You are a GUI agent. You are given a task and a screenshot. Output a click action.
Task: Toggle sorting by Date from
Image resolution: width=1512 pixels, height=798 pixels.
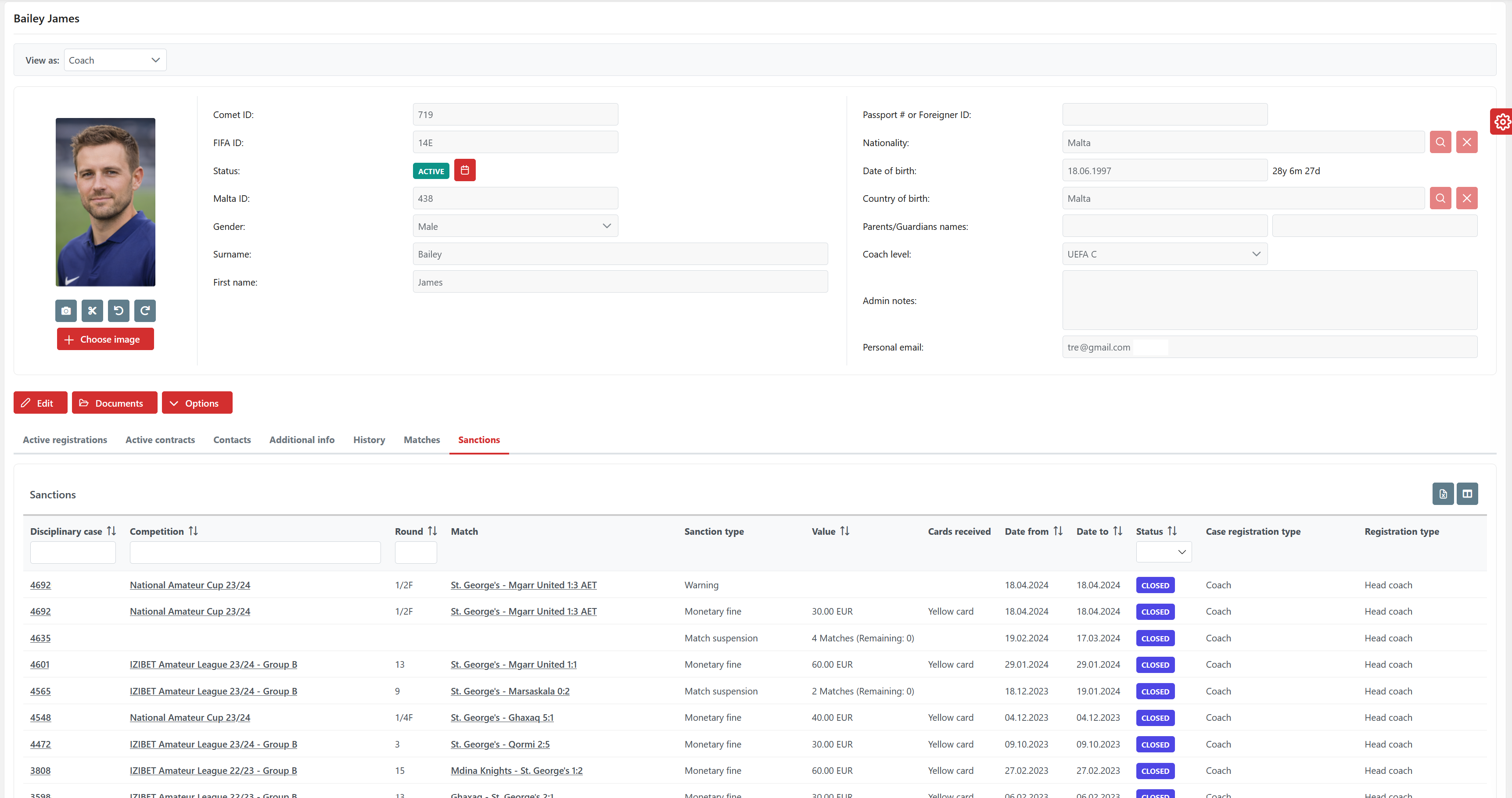tap(1058, 531)
